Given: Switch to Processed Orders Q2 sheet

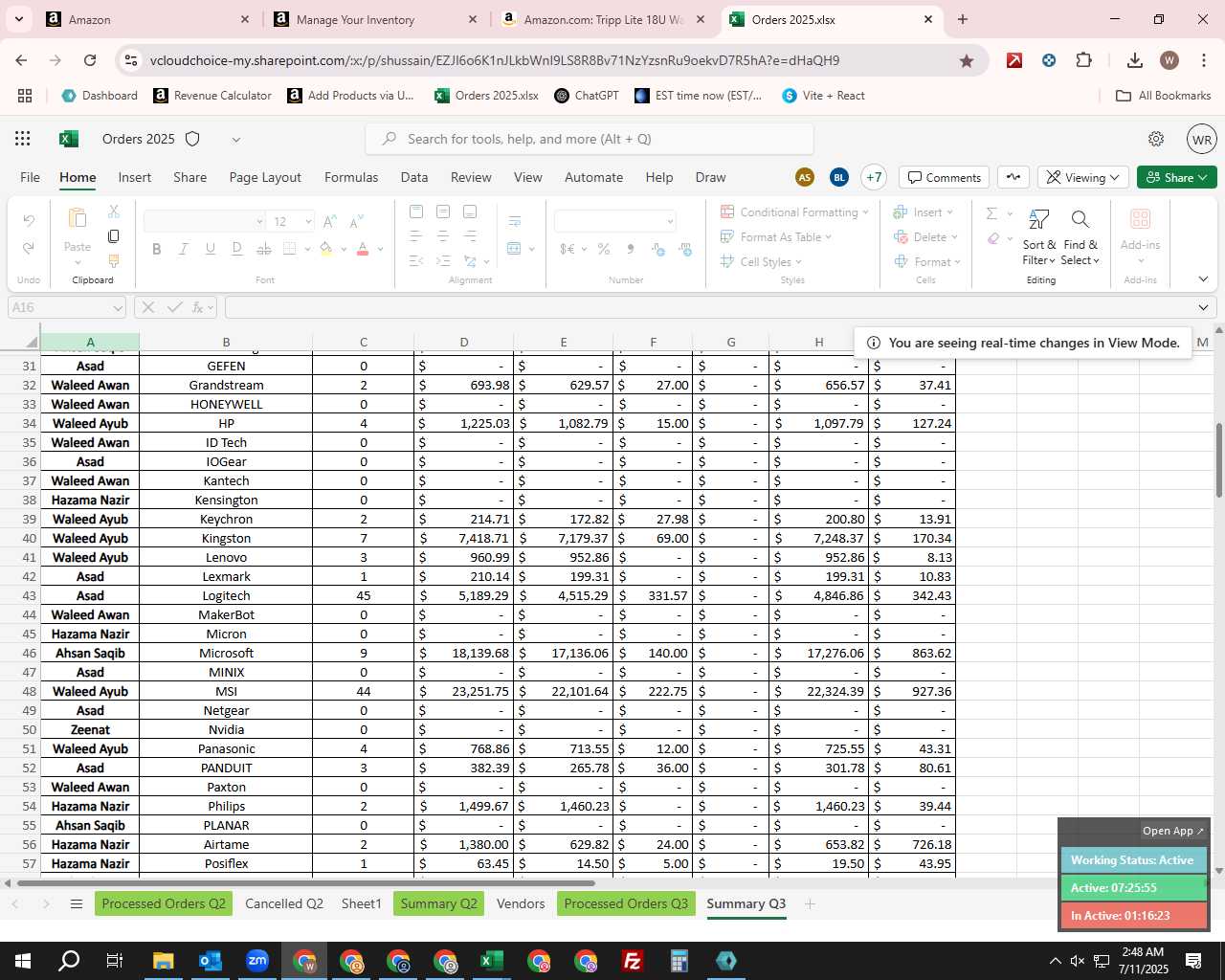Looking at the screenshot, I should (x=164, y=903).
